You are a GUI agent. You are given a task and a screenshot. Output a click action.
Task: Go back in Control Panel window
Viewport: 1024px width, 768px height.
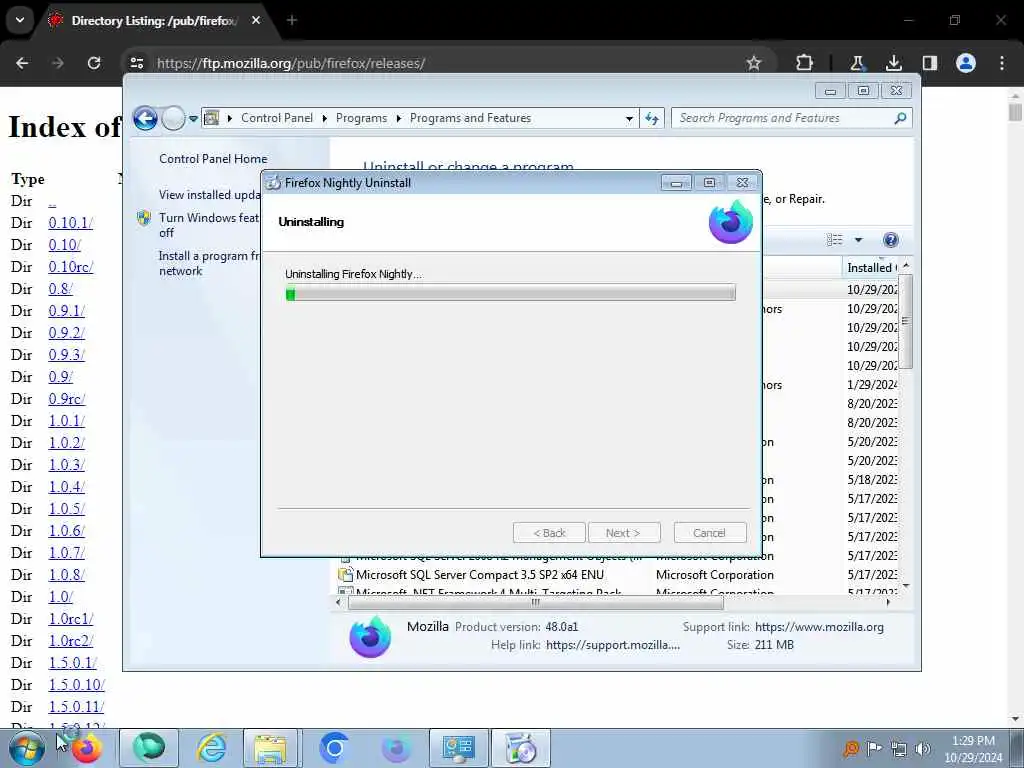(145, 119)
